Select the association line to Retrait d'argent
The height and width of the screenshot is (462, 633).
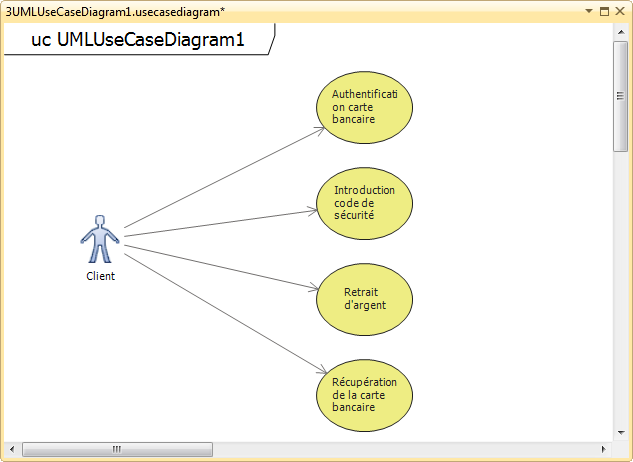click(220, 263)
